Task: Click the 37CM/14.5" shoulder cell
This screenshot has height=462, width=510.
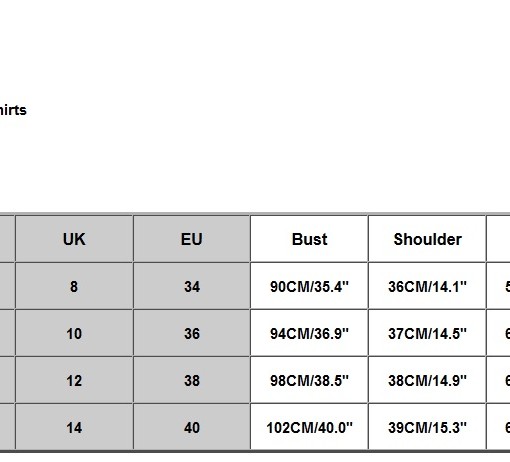Action: pyautogui.click(x=427, y=333)
